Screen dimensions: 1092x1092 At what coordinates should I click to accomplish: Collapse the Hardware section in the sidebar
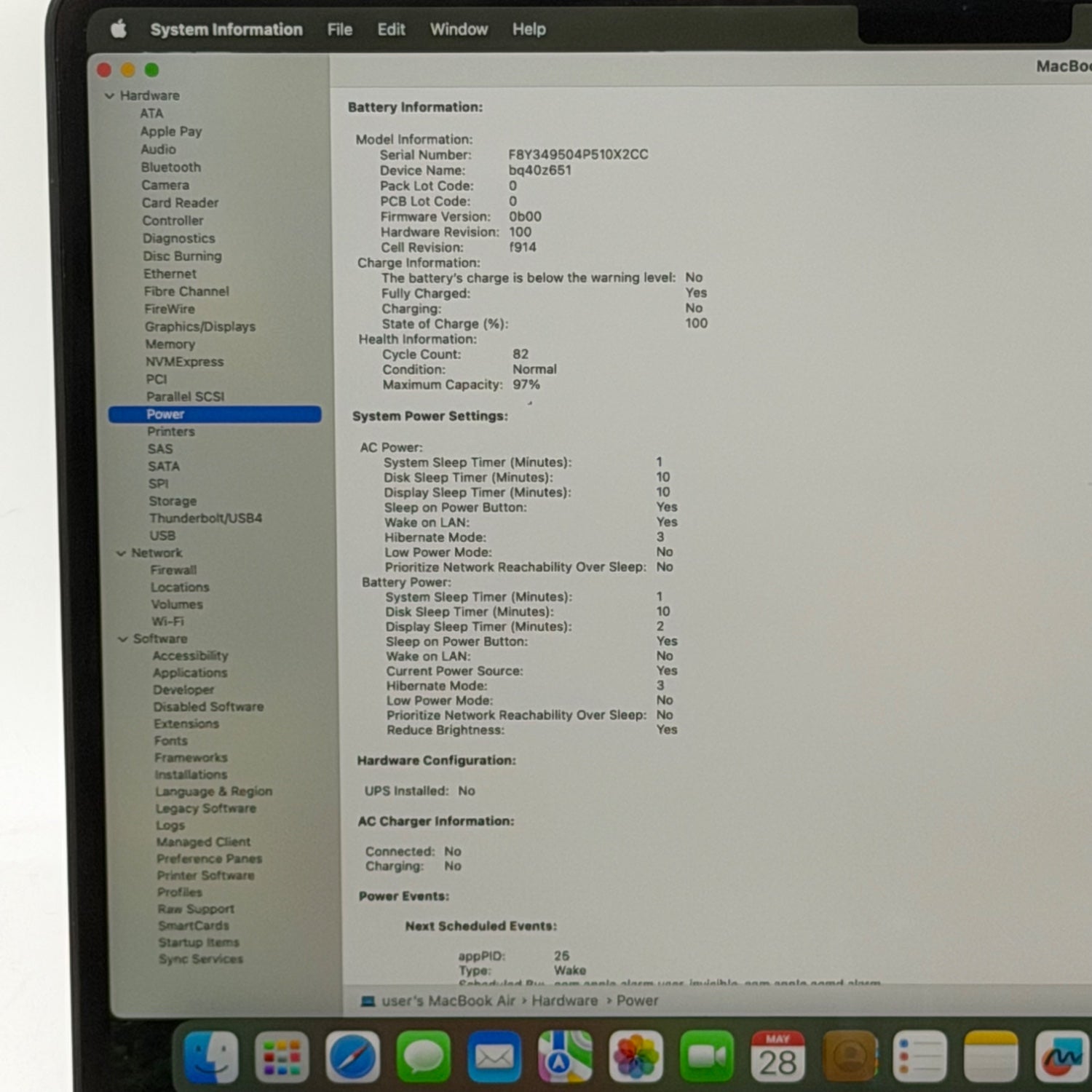(x=109, y=95)
